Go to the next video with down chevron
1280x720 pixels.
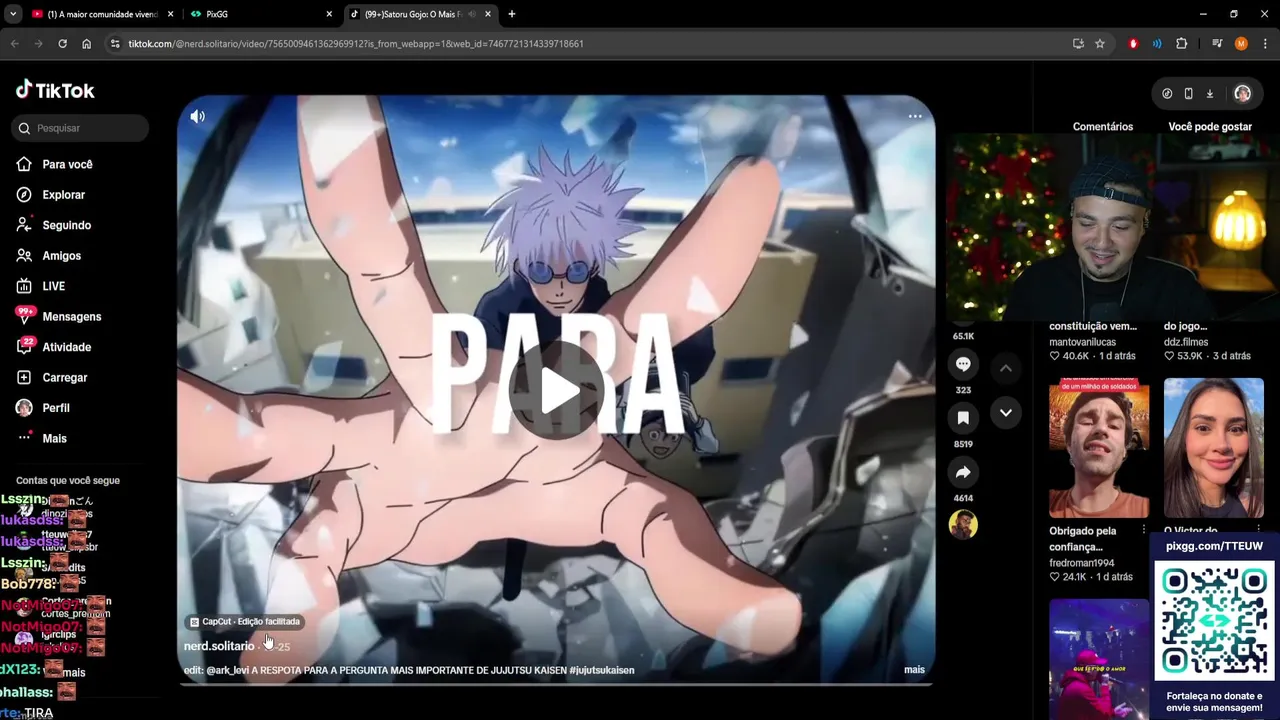1006,412
